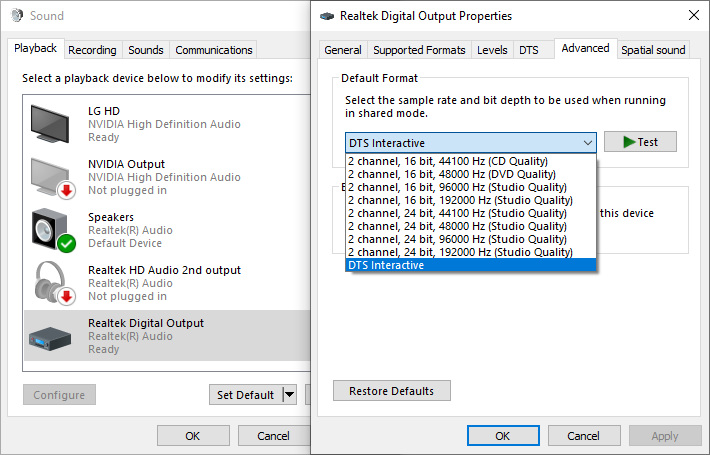Choose 2 channel, 16 bit, 44100 Hz (CD Quality)
Image resolution: width=710 pixels, height=455 pixels.
point(470,161)
